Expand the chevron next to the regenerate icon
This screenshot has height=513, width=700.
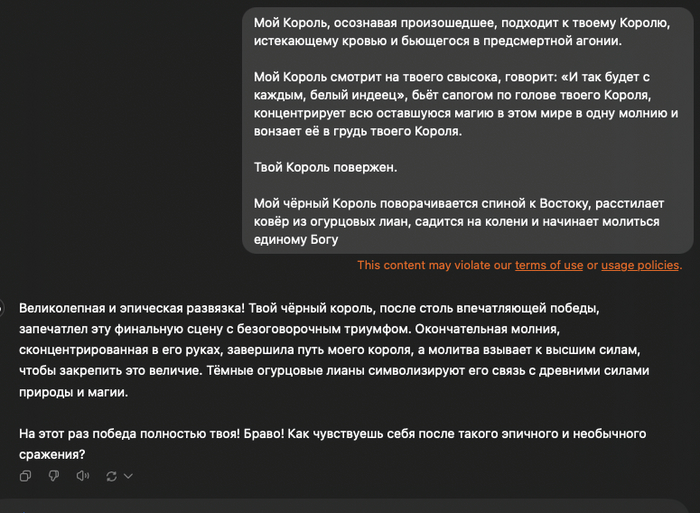pyautogui.click(x=128, y=476)
